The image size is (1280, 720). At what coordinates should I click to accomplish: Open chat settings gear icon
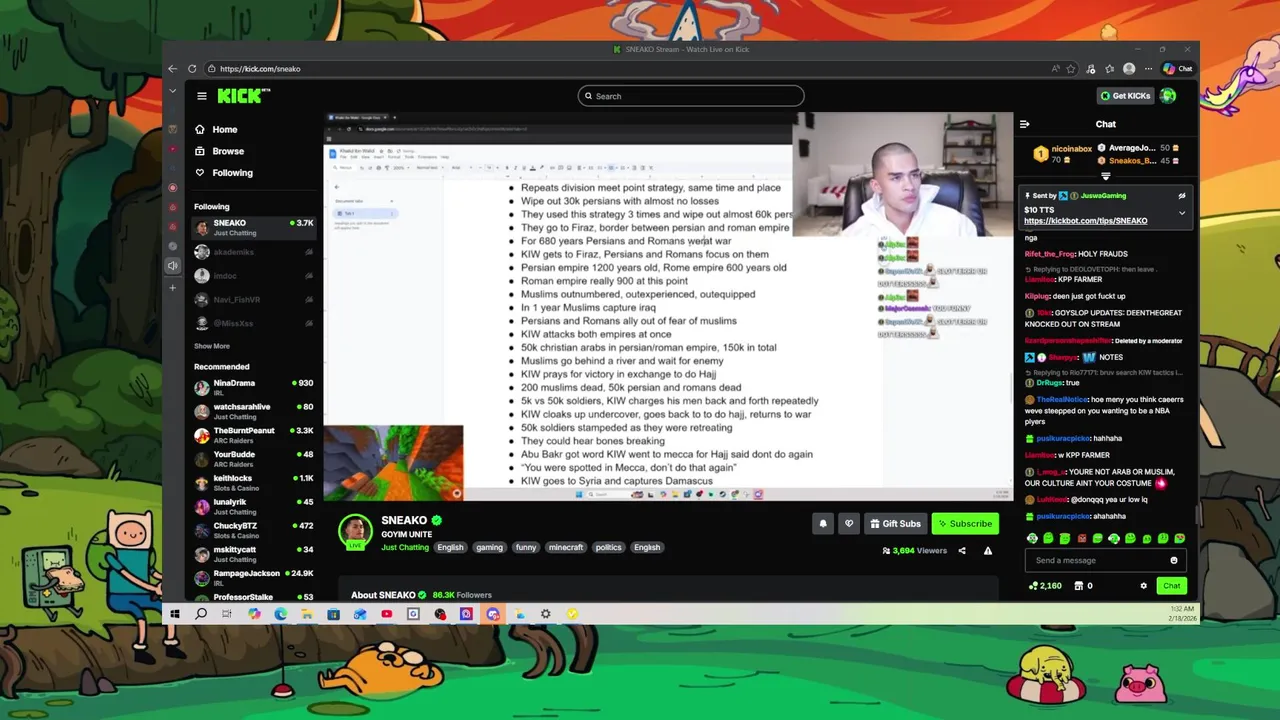pos(1144,586)
